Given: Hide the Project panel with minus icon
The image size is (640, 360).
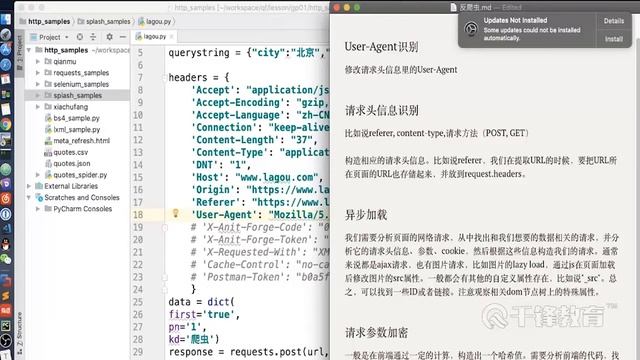Looking at the screenshot, I should [122, 37].
